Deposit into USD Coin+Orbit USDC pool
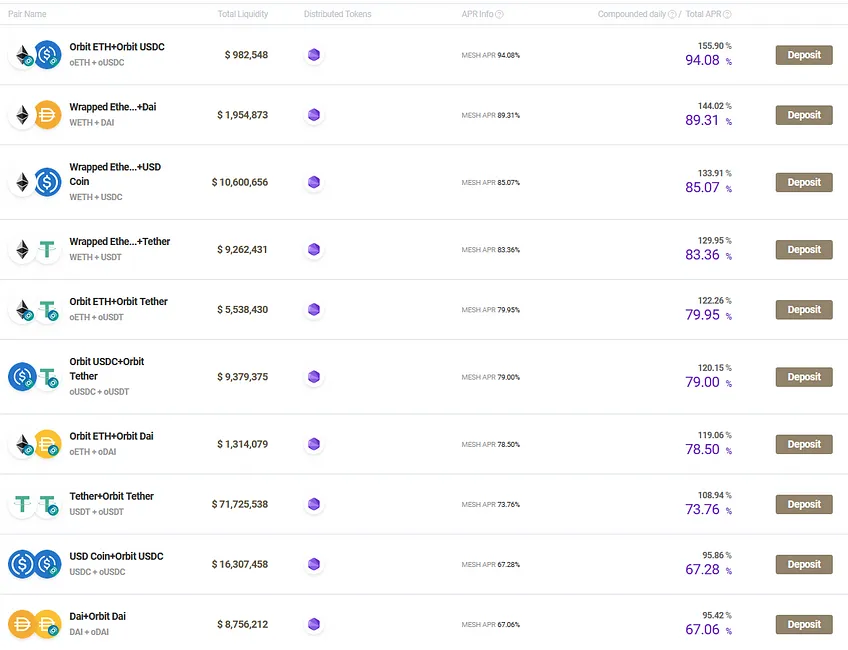The width and height of the screenshot is (848, 650). (x=804, y=564)
